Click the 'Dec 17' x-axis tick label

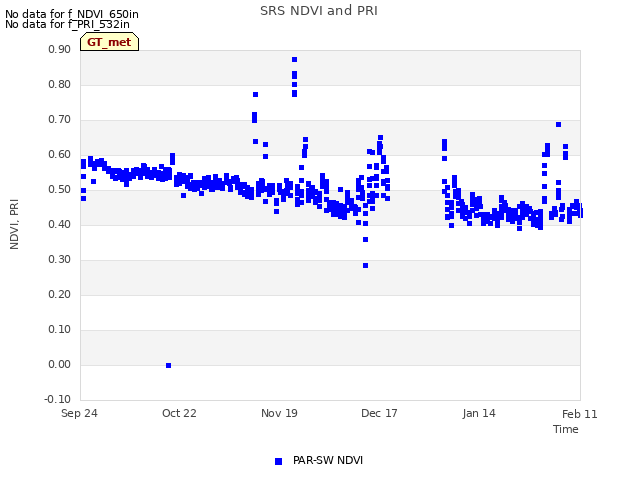pos(379,413)
